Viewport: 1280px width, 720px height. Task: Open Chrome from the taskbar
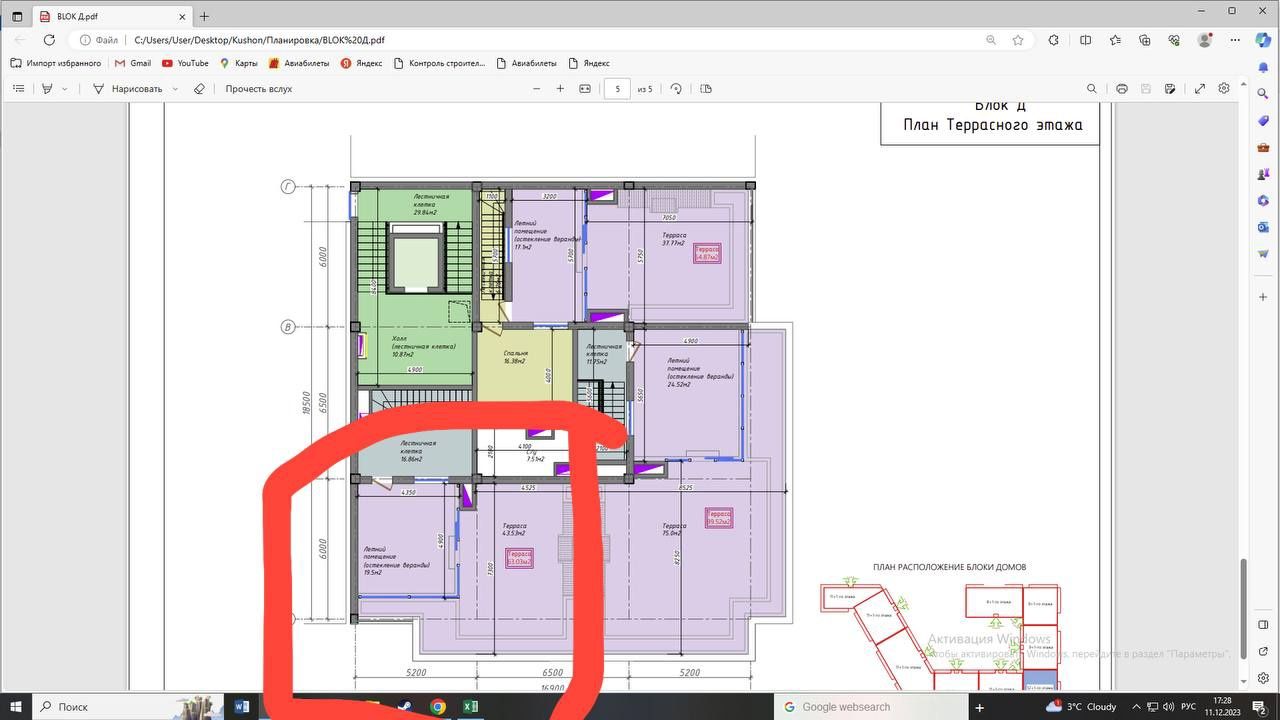(x=437, y=706)
